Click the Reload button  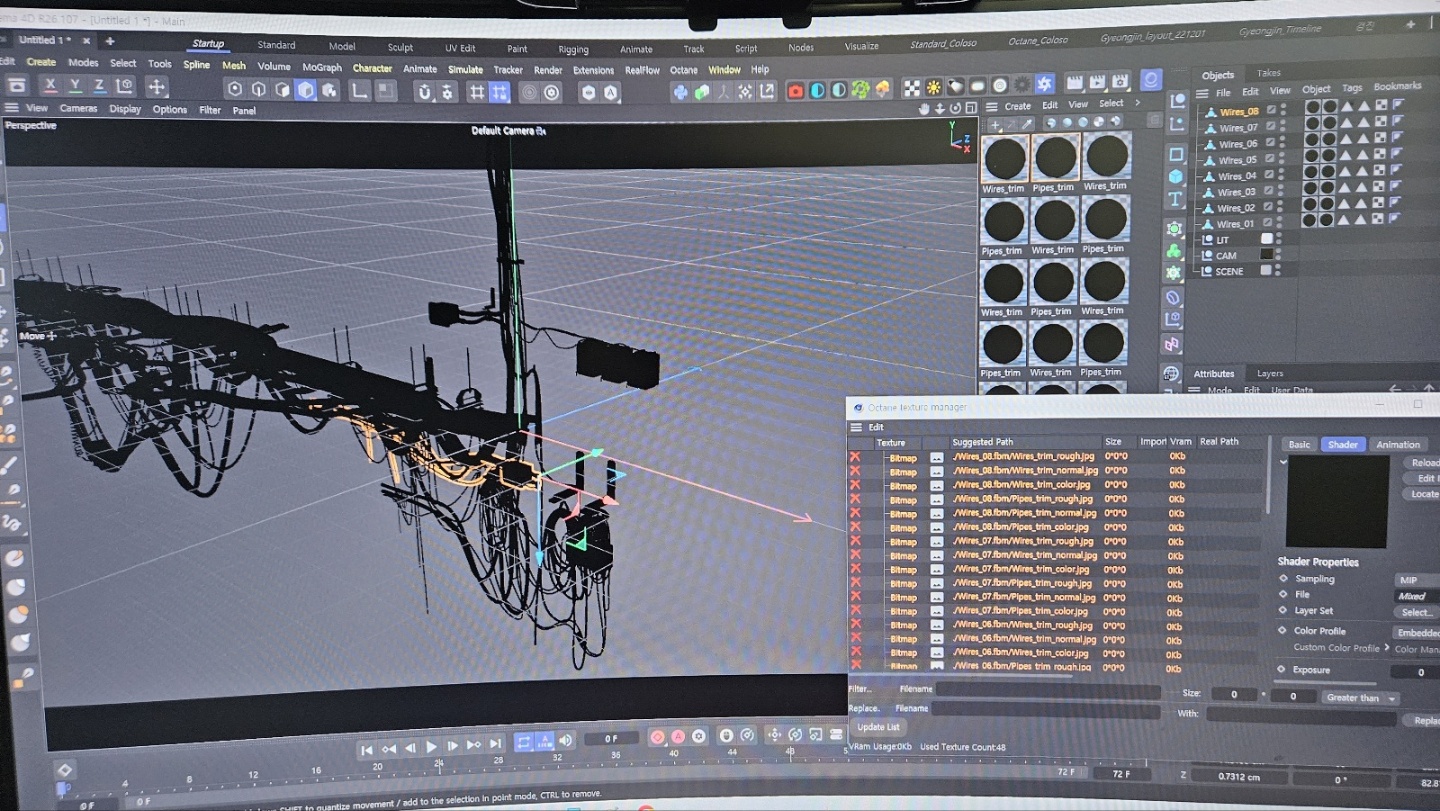click(1423, 463)
